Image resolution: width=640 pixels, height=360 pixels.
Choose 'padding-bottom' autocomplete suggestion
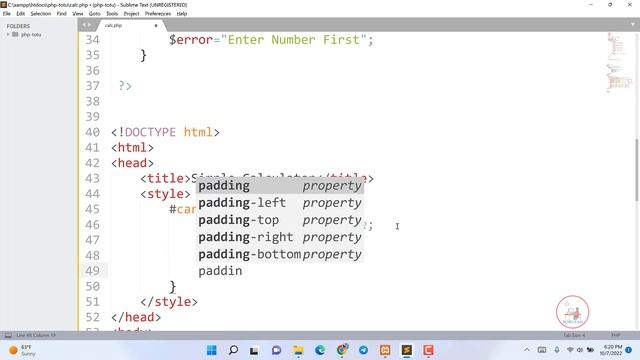[280, 254]
